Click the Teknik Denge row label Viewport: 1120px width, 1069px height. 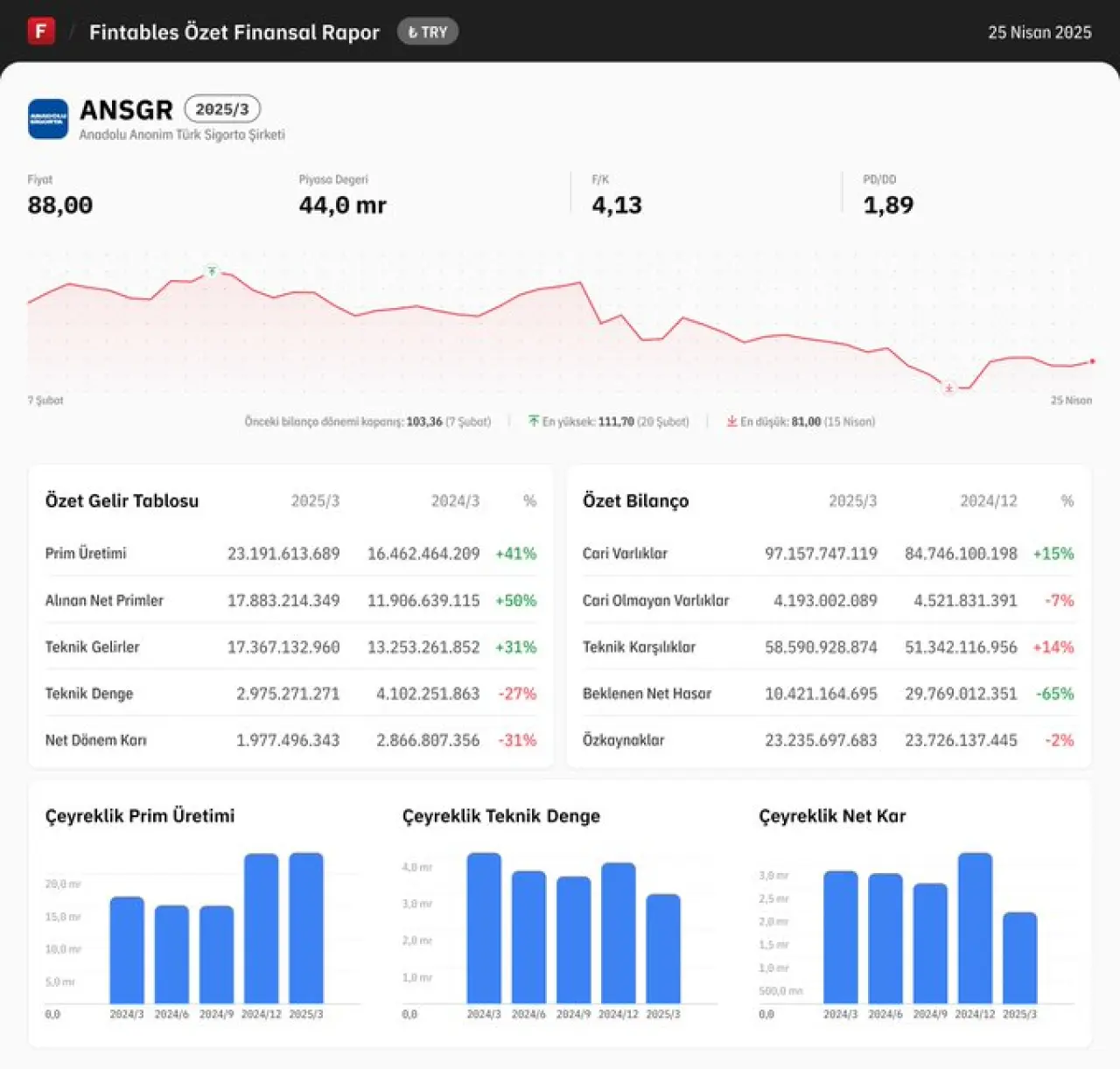(x=89, y=693)
